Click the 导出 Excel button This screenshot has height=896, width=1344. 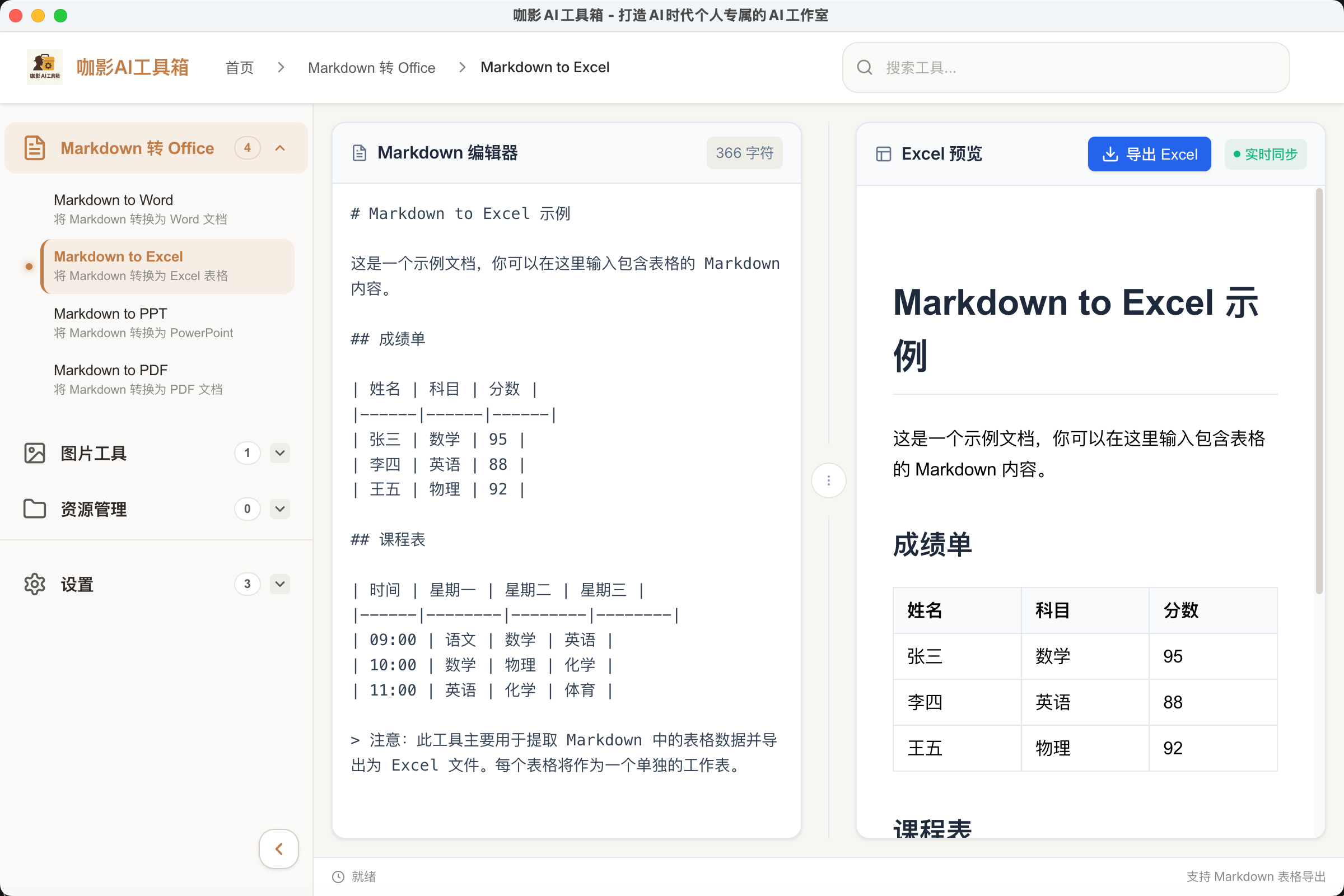[1149, 153]
